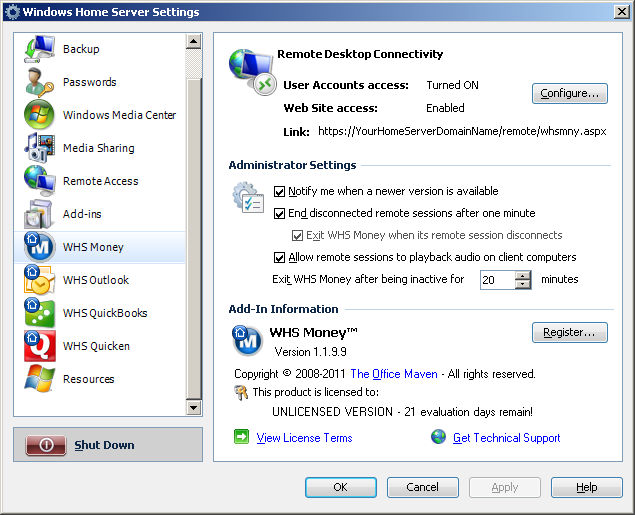
Task: Select Passwords in the settings list
Action: (100, 82)
